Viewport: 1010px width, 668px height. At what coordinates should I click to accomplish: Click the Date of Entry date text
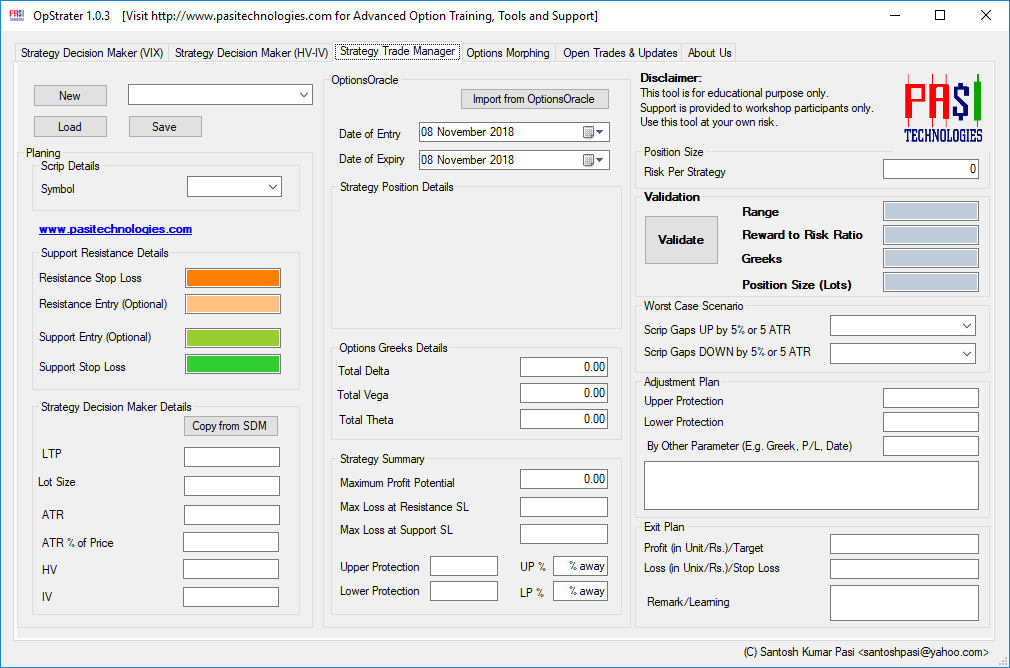point(468,132)
